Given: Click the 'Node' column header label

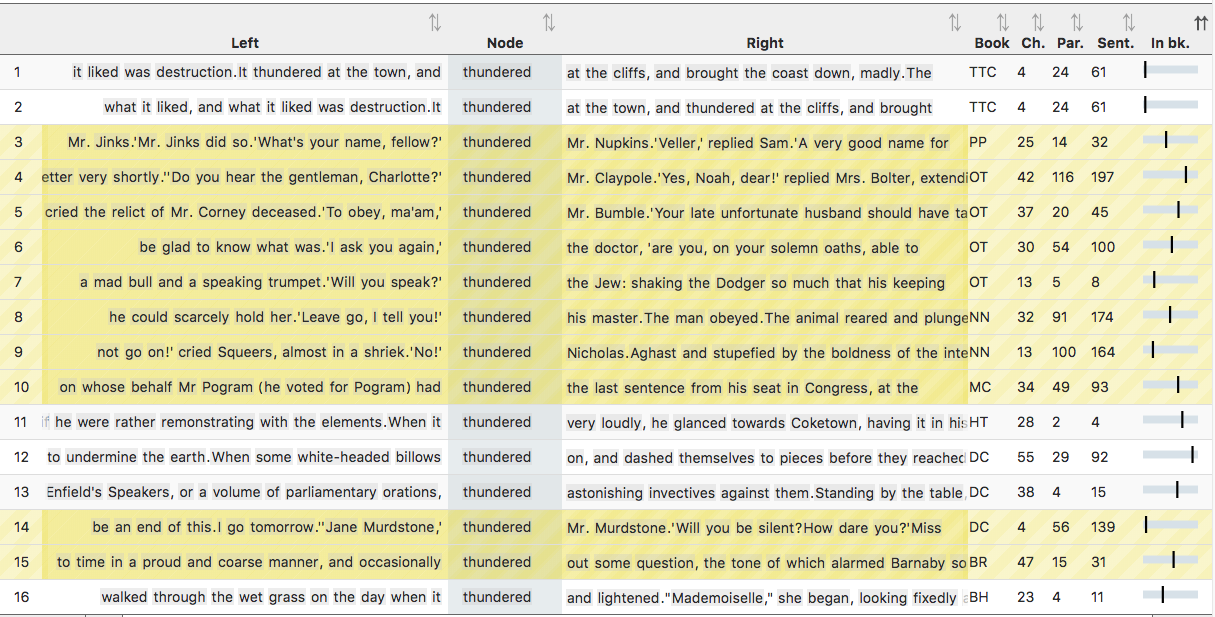Looking at the screenshot, I should click(x=505, y=43).
